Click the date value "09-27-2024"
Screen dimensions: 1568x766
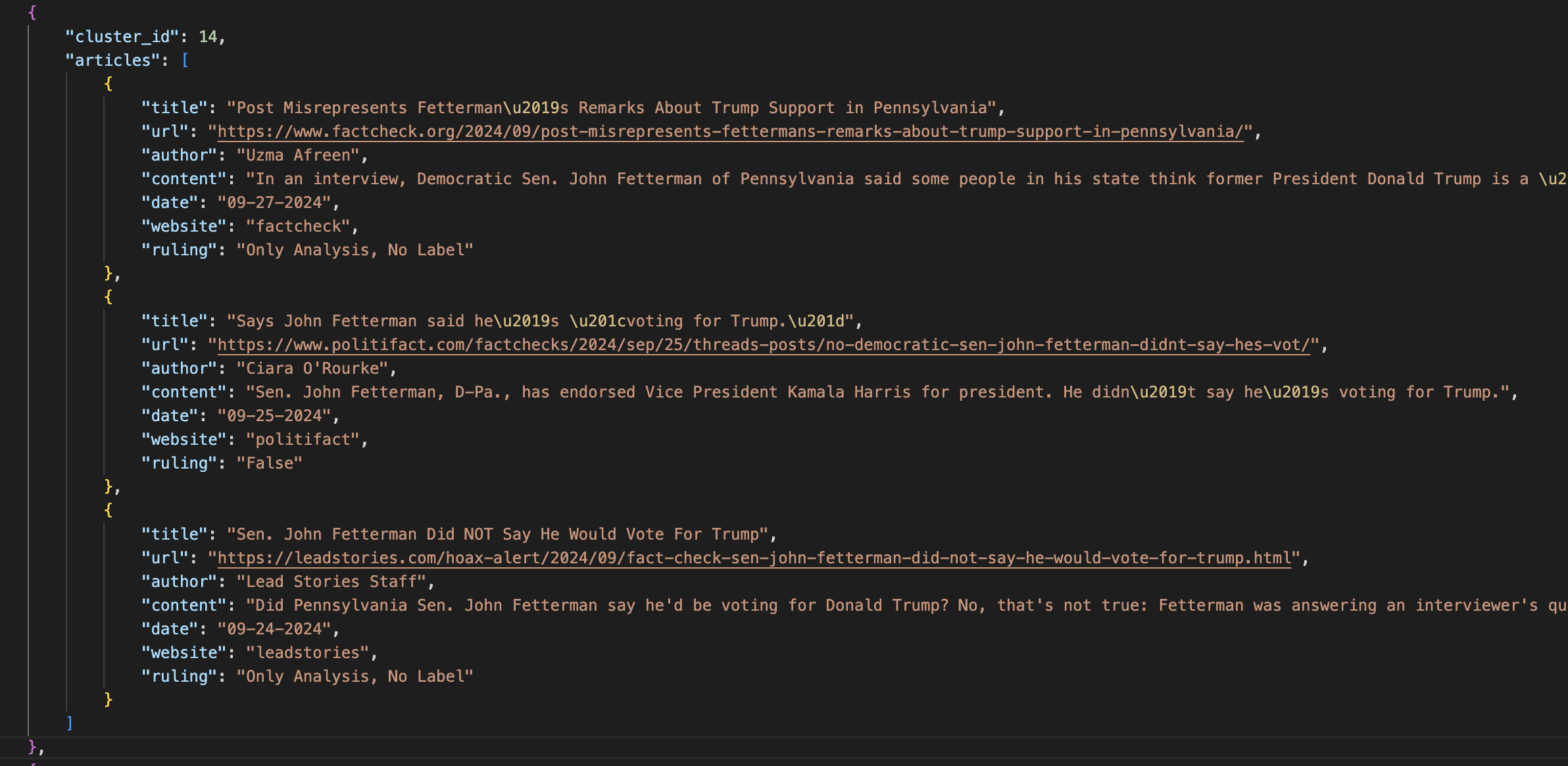click(274, 203)
